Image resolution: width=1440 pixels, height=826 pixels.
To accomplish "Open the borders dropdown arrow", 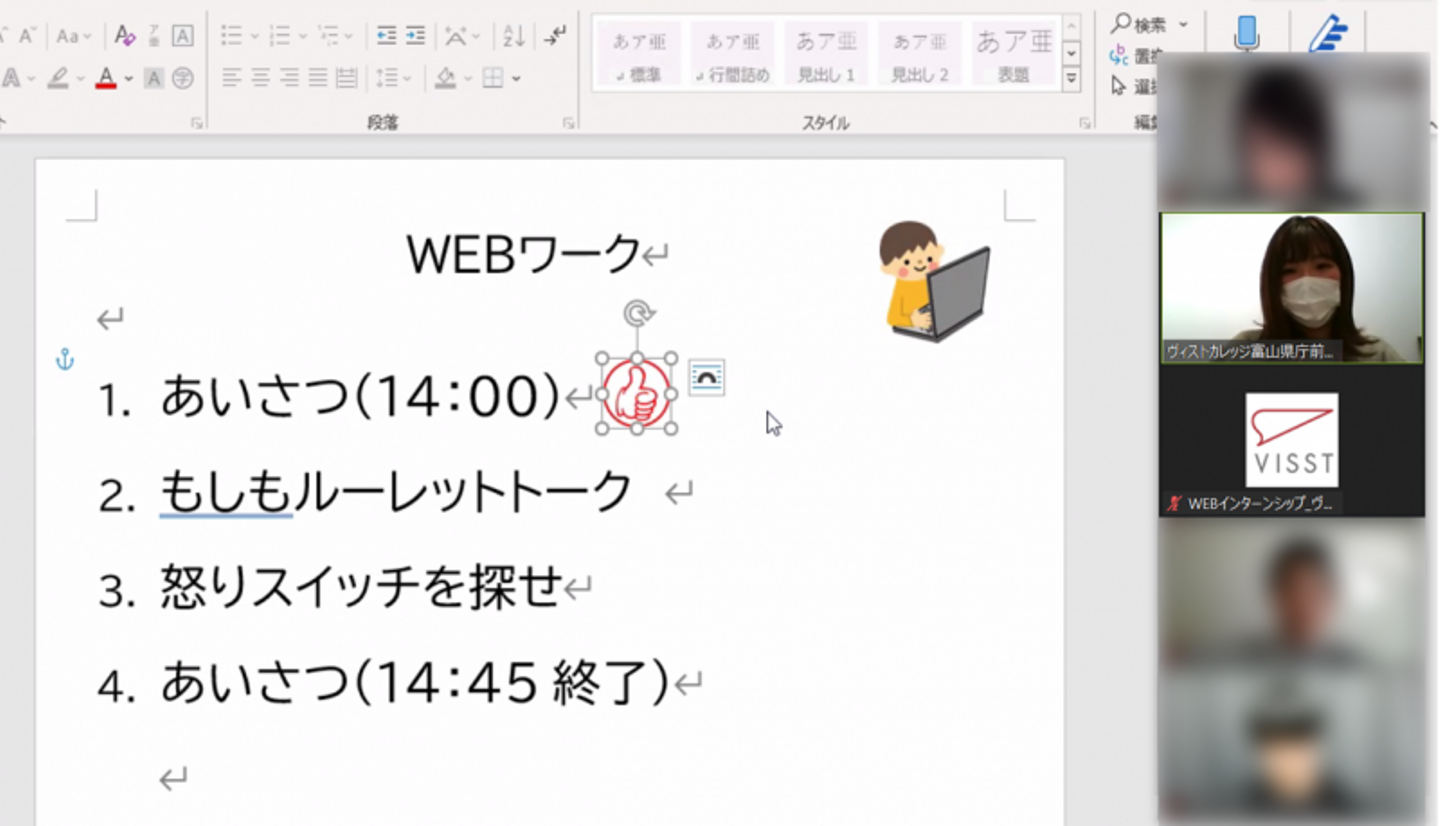I will 516,79.
